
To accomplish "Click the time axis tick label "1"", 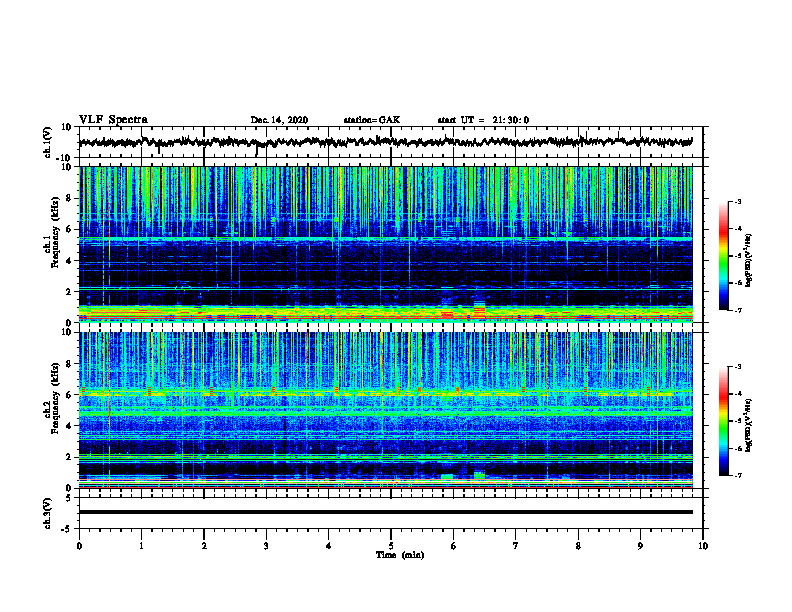I will pos(141,546).
